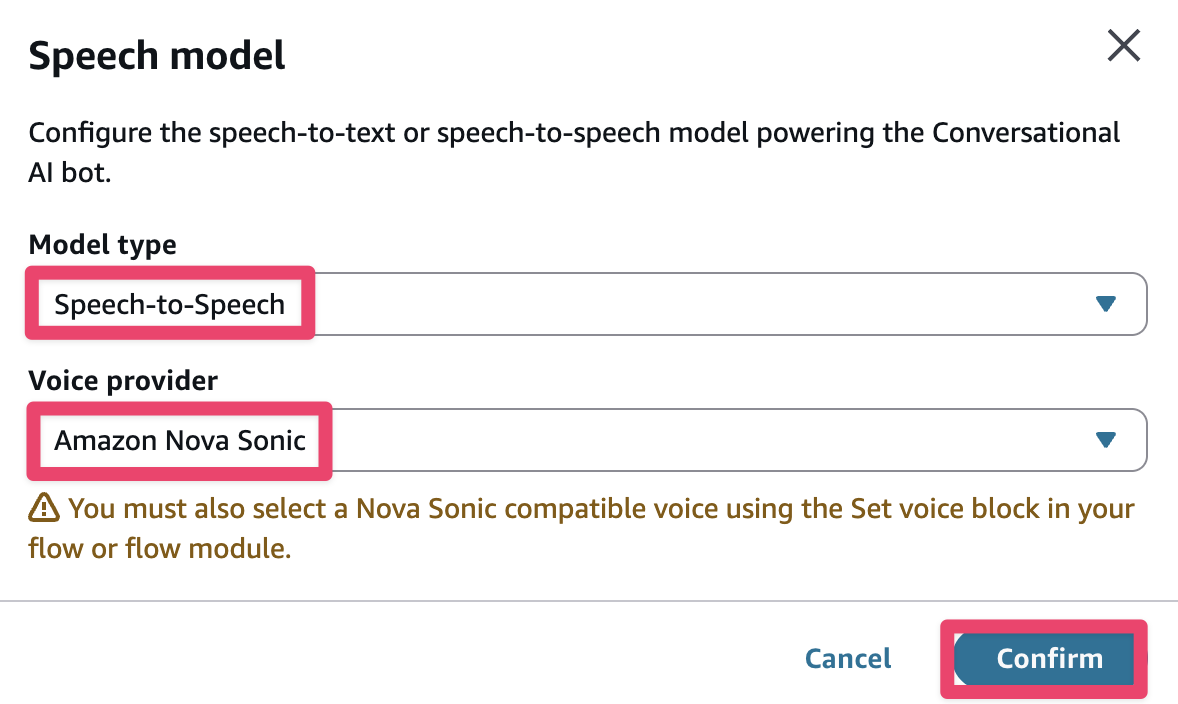Expand the Voice provider dropdown arrow

click(x=1105, y=440)
